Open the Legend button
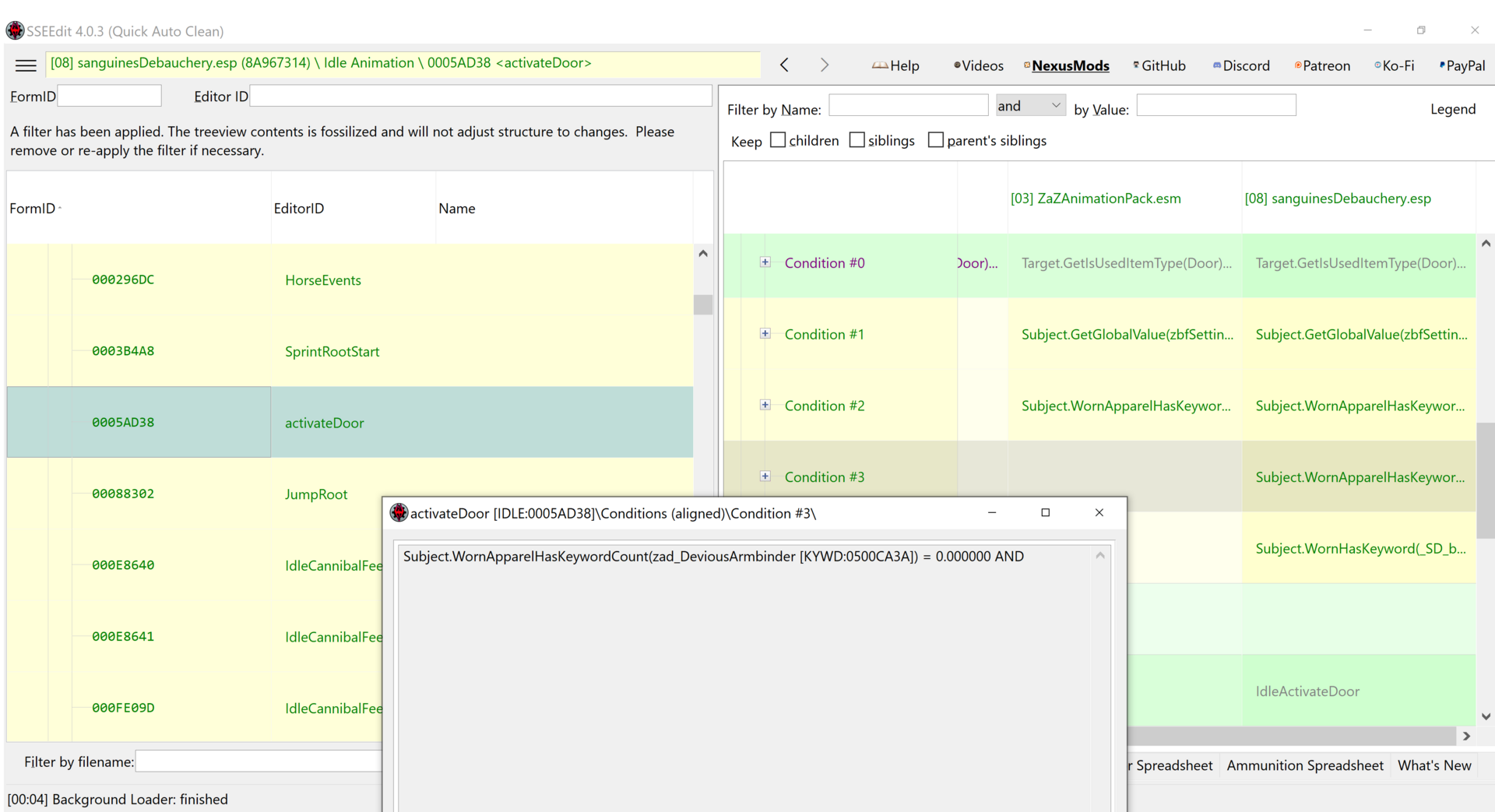Viewport: 1495px width, 812px height. click(x=1452, y=109)
